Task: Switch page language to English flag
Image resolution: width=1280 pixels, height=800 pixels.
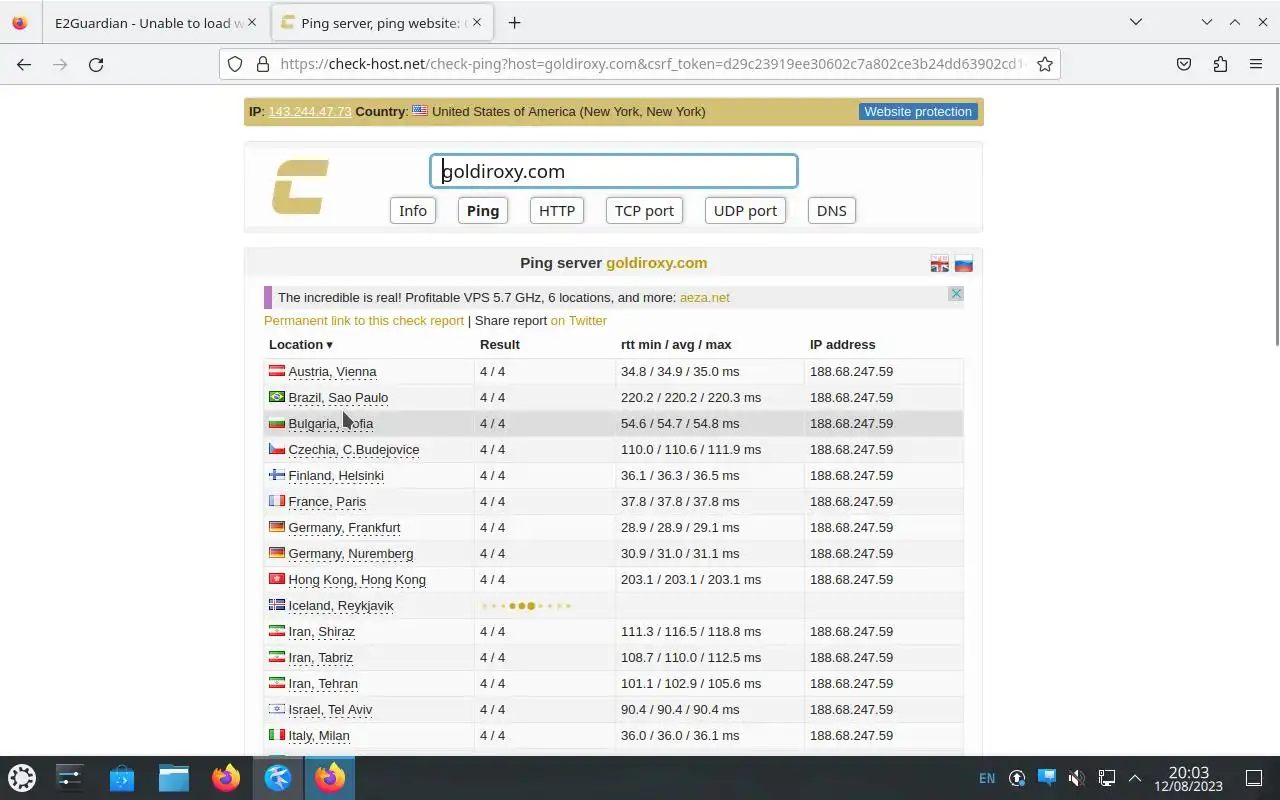Action: click(940, 264)
